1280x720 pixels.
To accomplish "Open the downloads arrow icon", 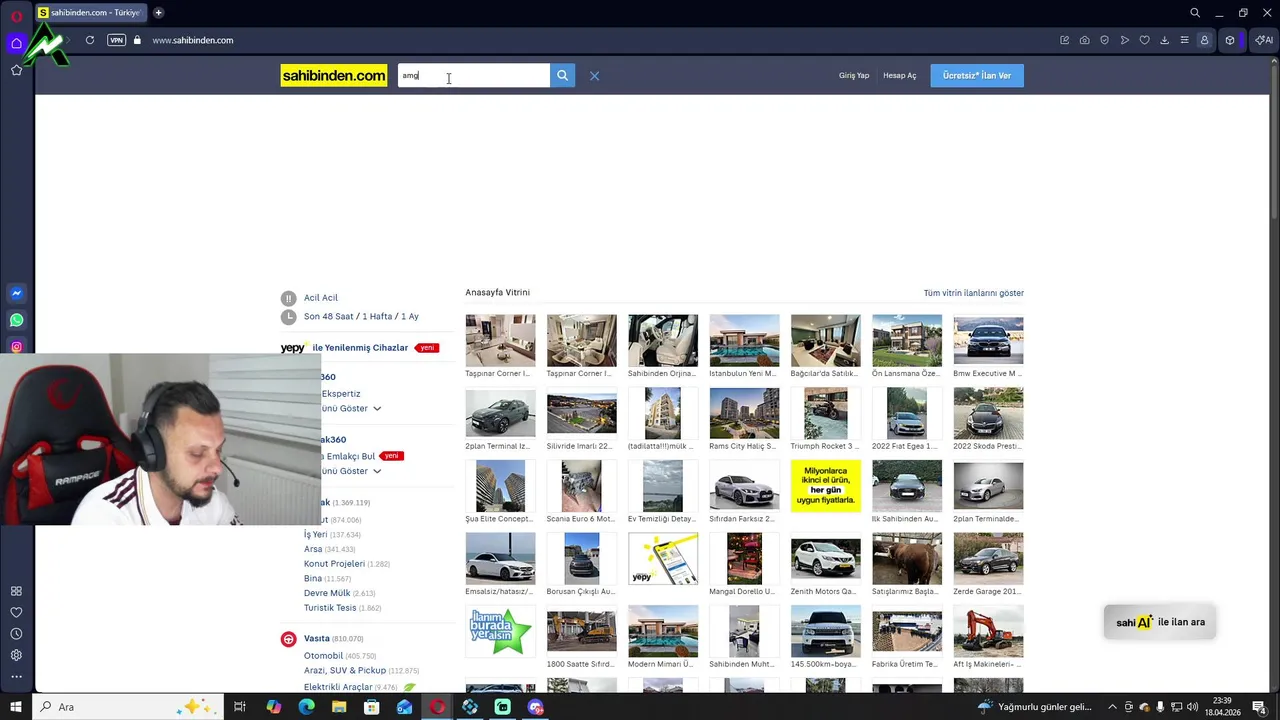I will point(1164,40).
